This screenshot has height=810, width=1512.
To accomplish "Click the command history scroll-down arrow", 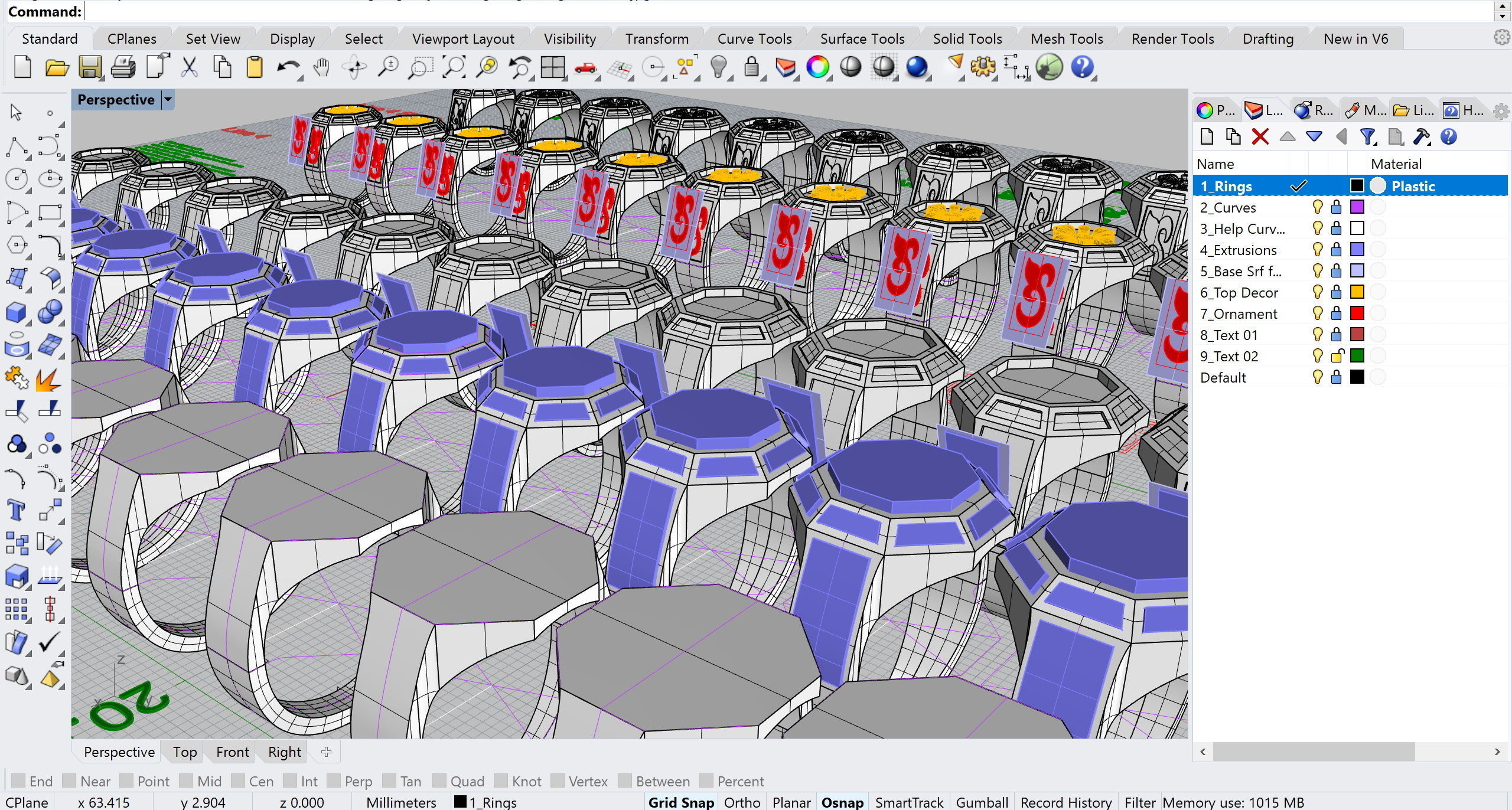I will [x=1502, y=17].
